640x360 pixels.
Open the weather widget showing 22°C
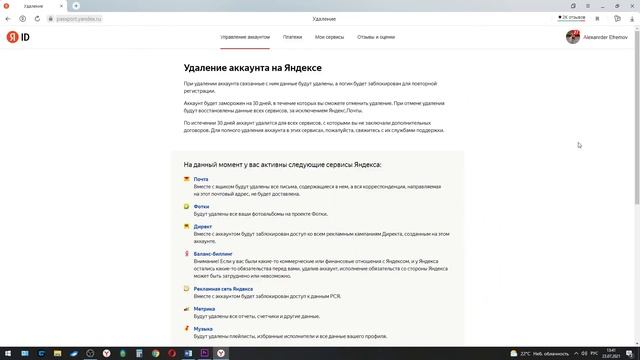tap(539, 353)
